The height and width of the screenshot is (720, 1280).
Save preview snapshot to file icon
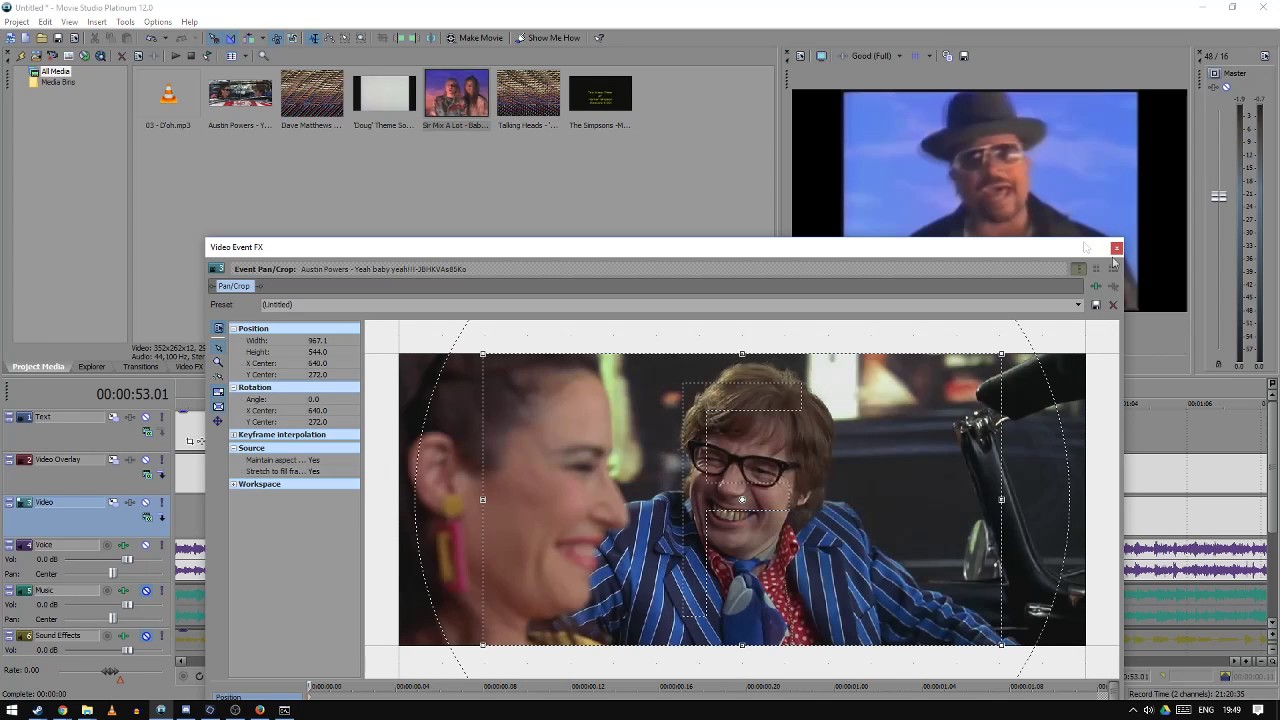coord(964,56)
